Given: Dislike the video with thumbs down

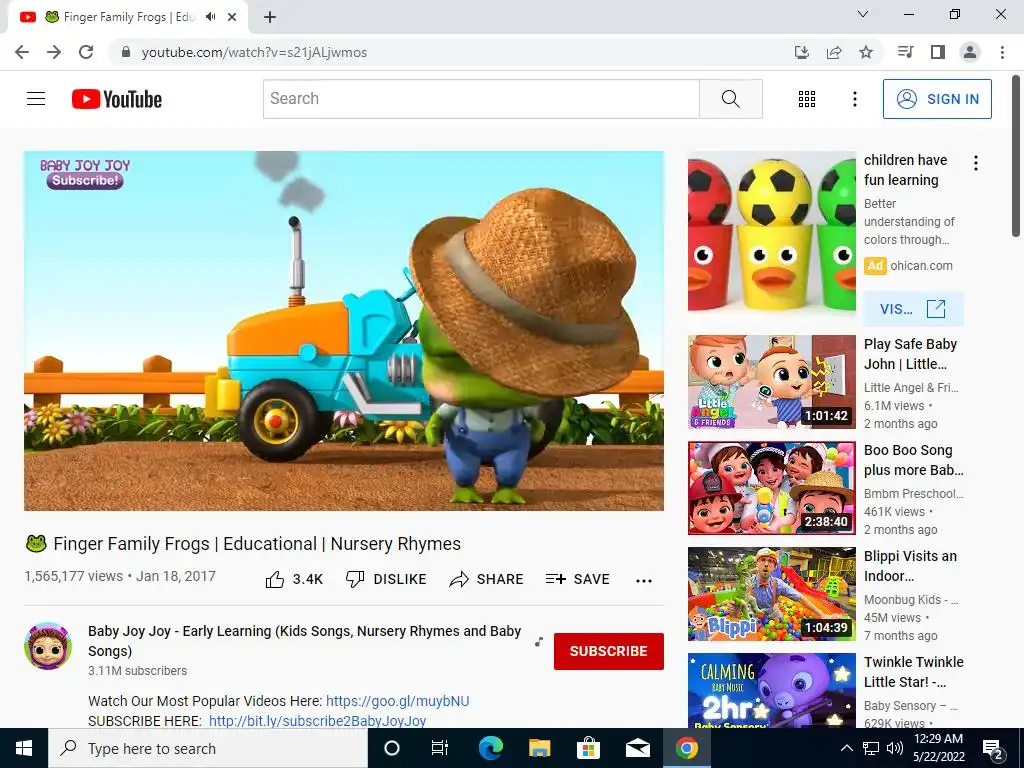Looking at the screenshot, I should coord(386,579).
